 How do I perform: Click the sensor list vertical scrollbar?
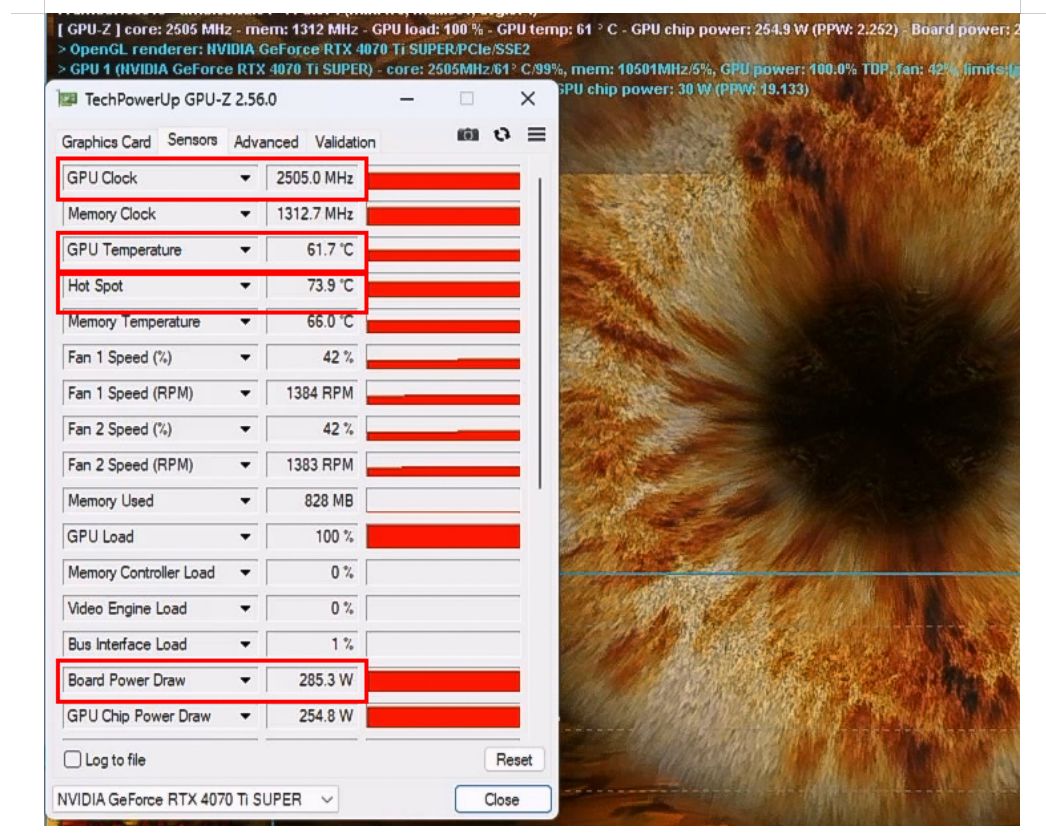click(x=539, y=331)
